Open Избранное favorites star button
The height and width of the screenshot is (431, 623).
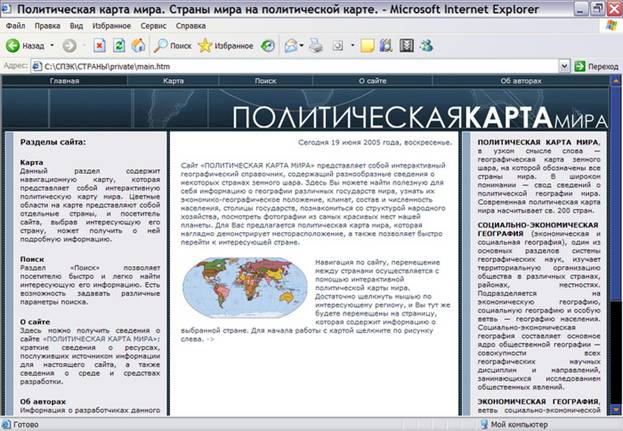pos(225,46)
